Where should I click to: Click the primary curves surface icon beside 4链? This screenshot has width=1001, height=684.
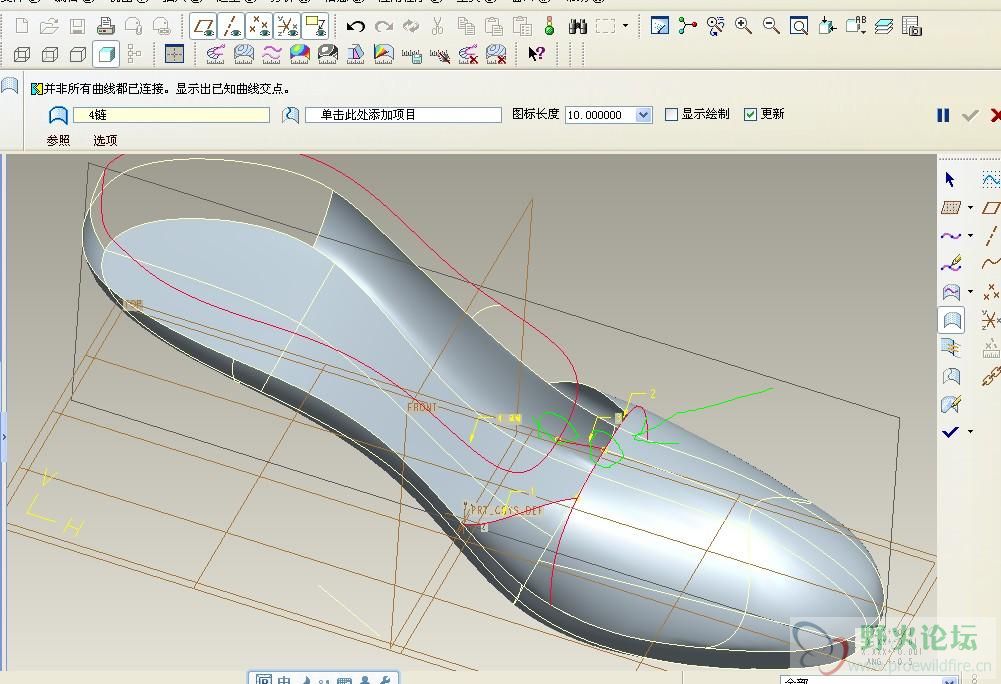tap(58, 115)
